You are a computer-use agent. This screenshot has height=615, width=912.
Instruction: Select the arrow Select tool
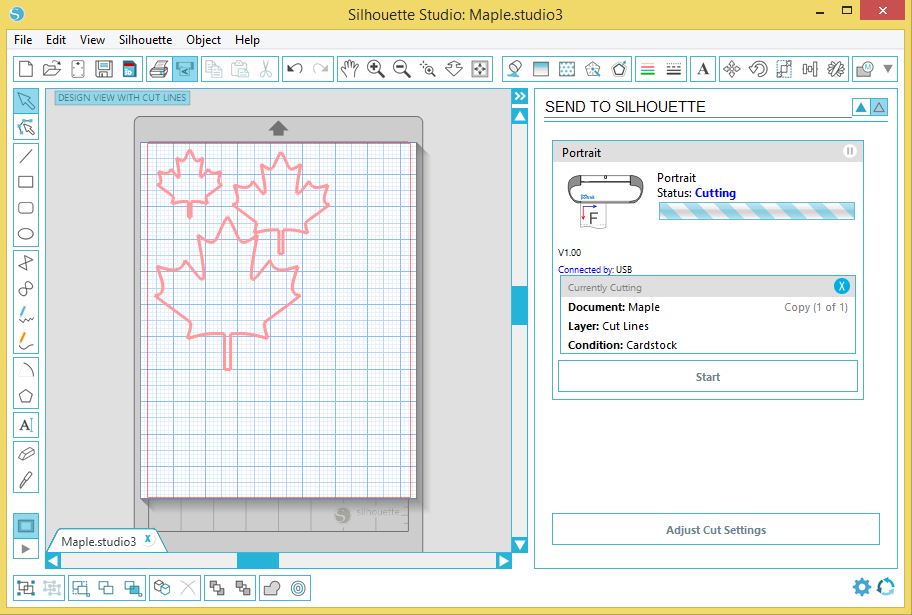click(26, 101)
